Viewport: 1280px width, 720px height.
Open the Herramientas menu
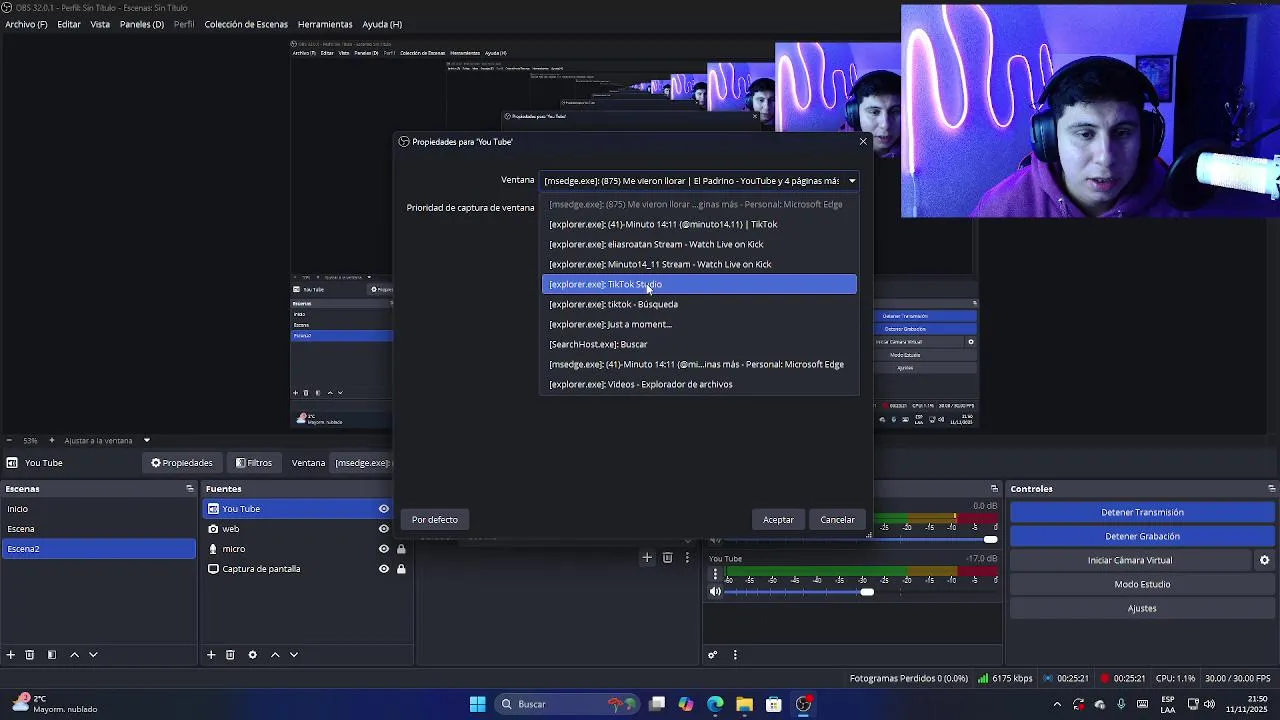coord(325,24)
